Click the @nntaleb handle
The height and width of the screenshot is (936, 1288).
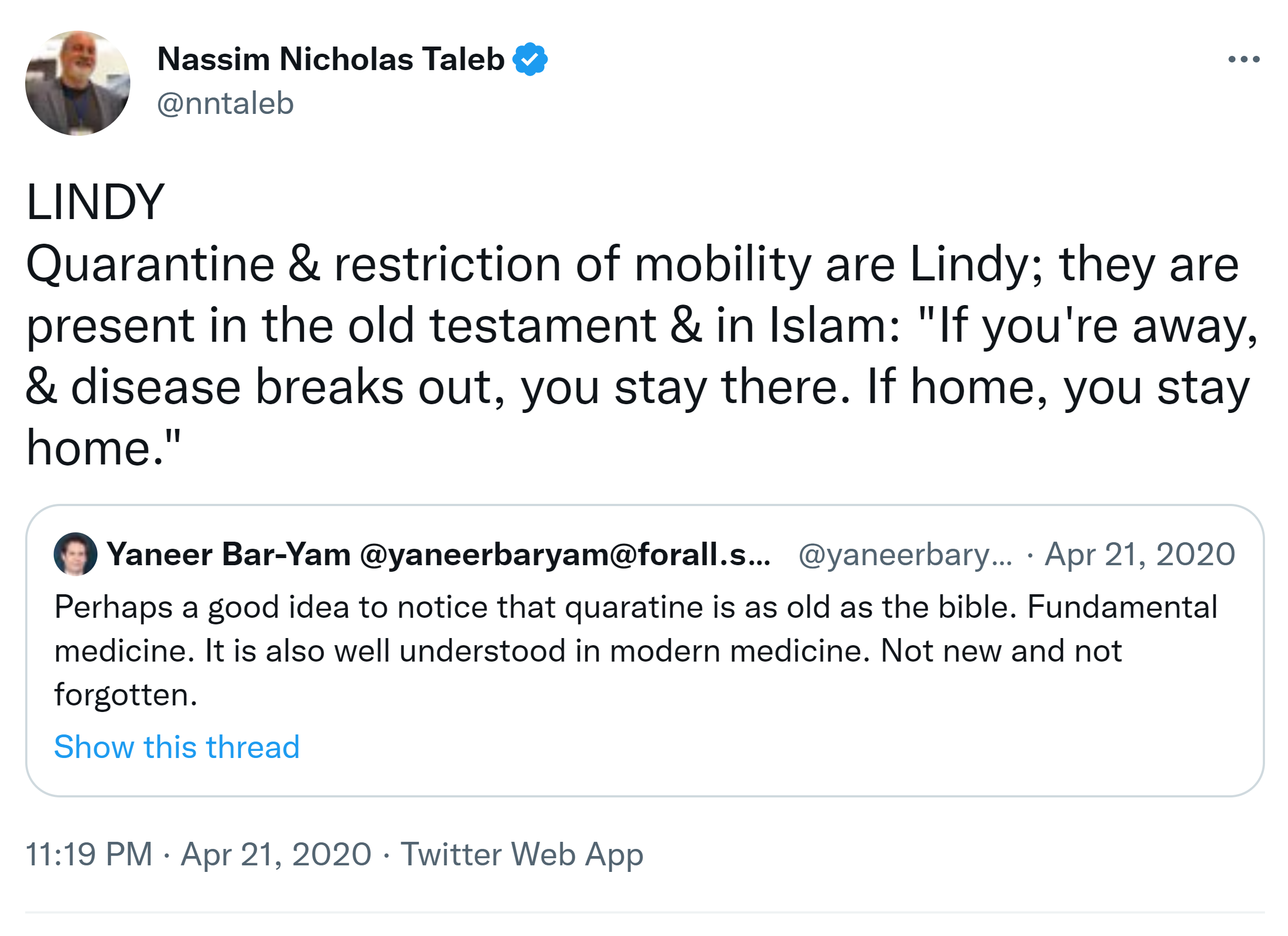[226, 104]
